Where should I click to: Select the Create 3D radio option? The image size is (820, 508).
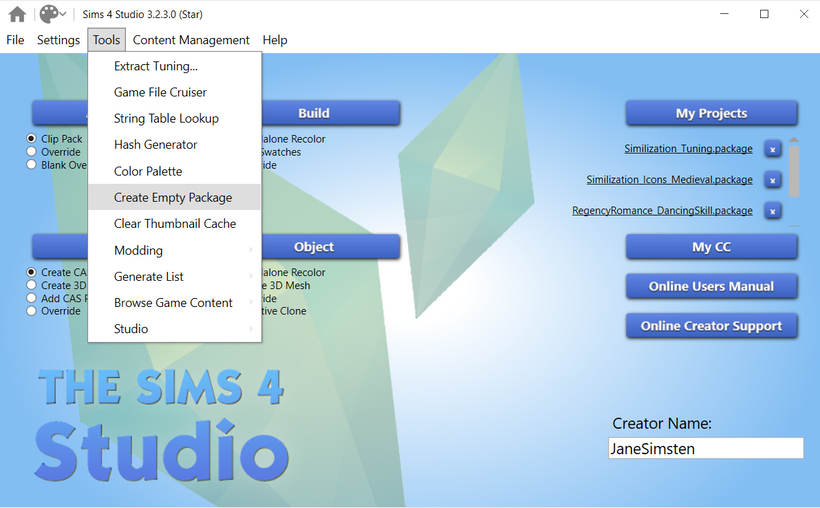(32, 285)
